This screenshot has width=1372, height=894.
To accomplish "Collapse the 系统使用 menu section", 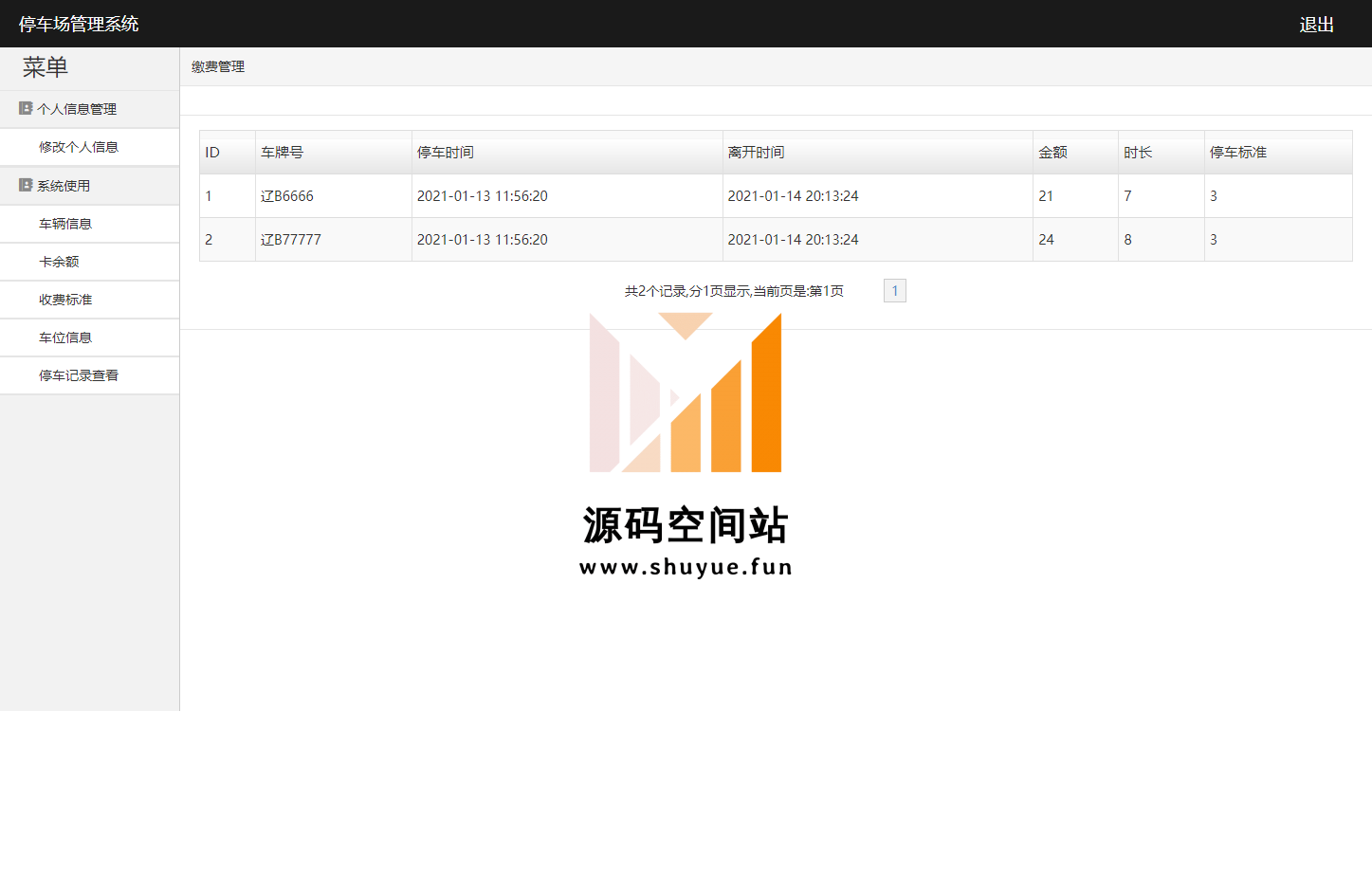I will pyautogui.click(x=89, y=186).
